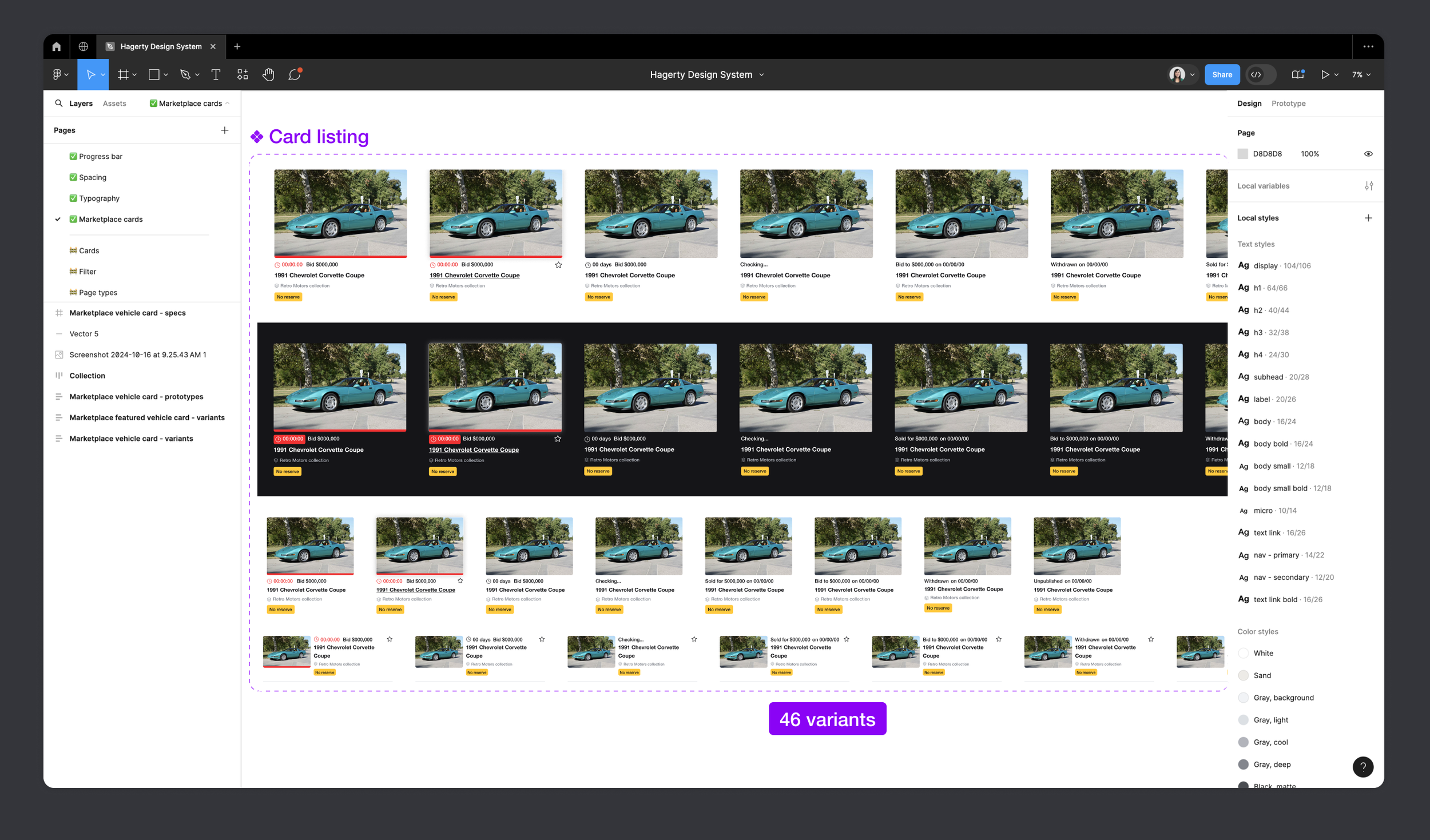This screenshot has width=1430, height=840.
Task: Switch to the Assets tab
Action: [x=114, y=103]
